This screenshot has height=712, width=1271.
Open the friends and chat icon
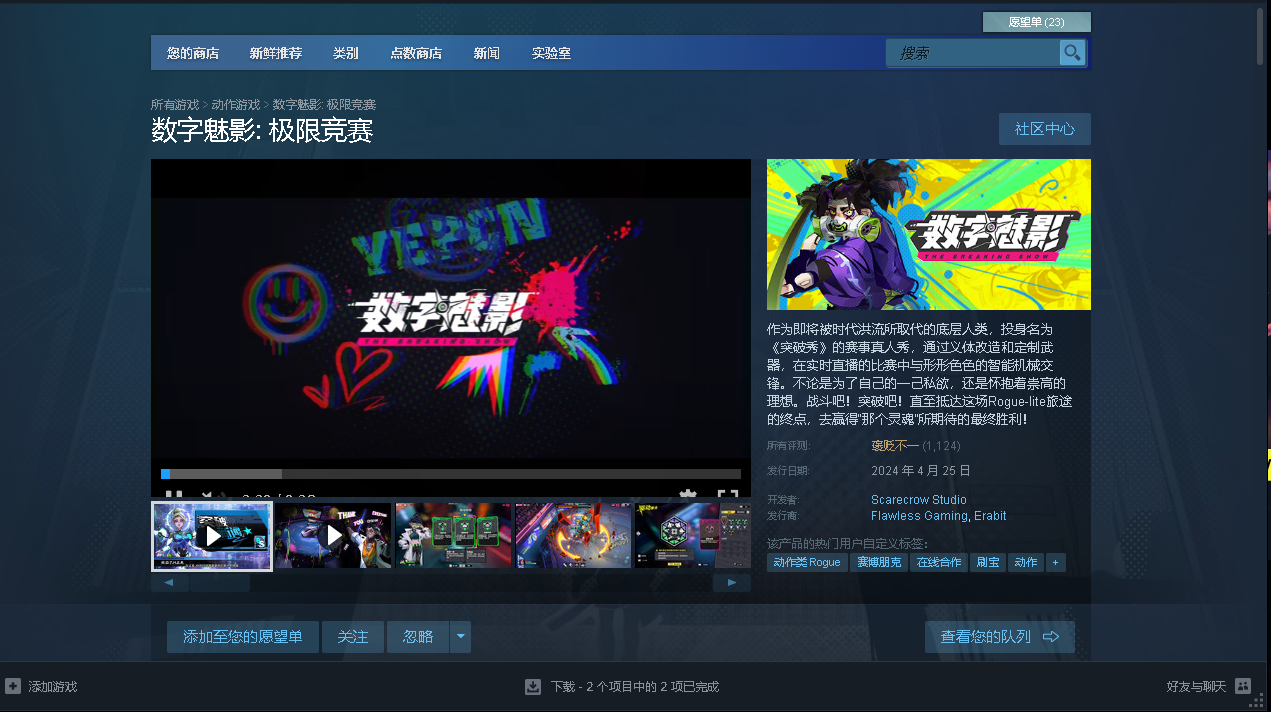point(1242,686)
